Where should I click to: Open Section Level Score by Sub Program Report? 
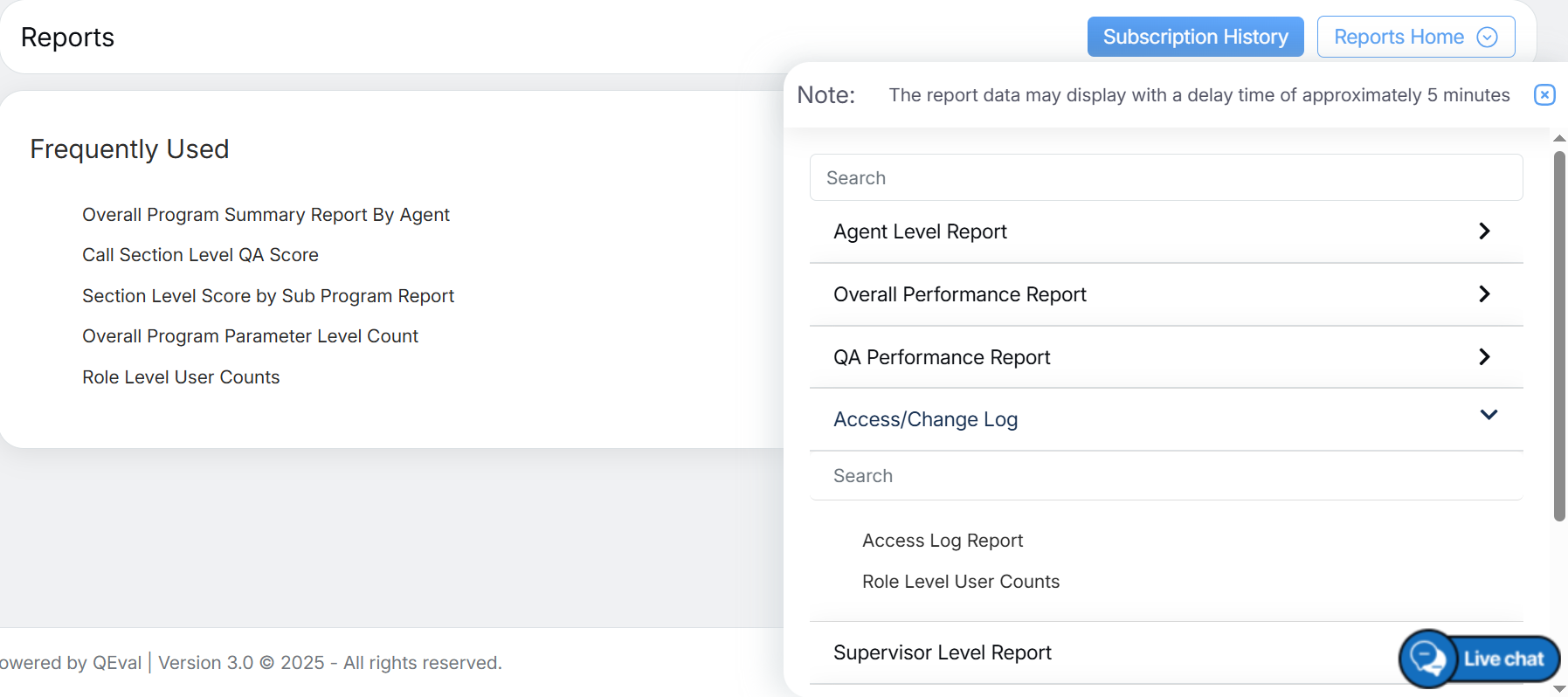click(268, 296)
